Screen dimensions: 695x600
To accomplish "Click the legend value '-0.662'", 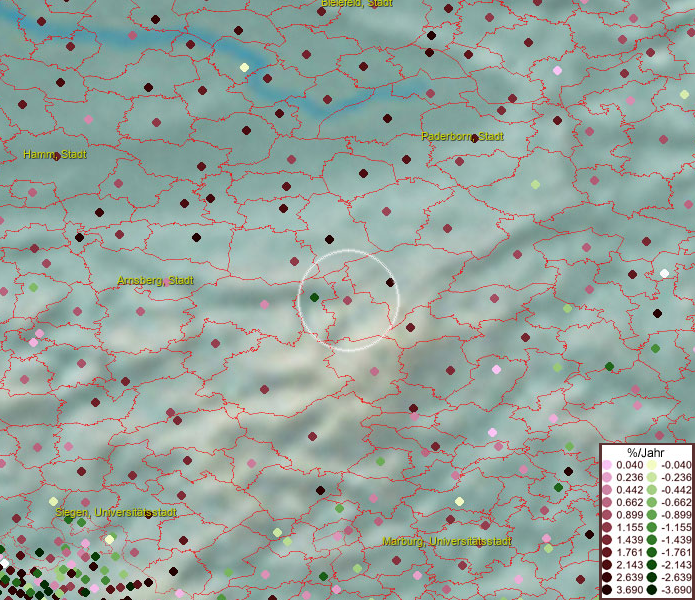I will click(676, 503).
